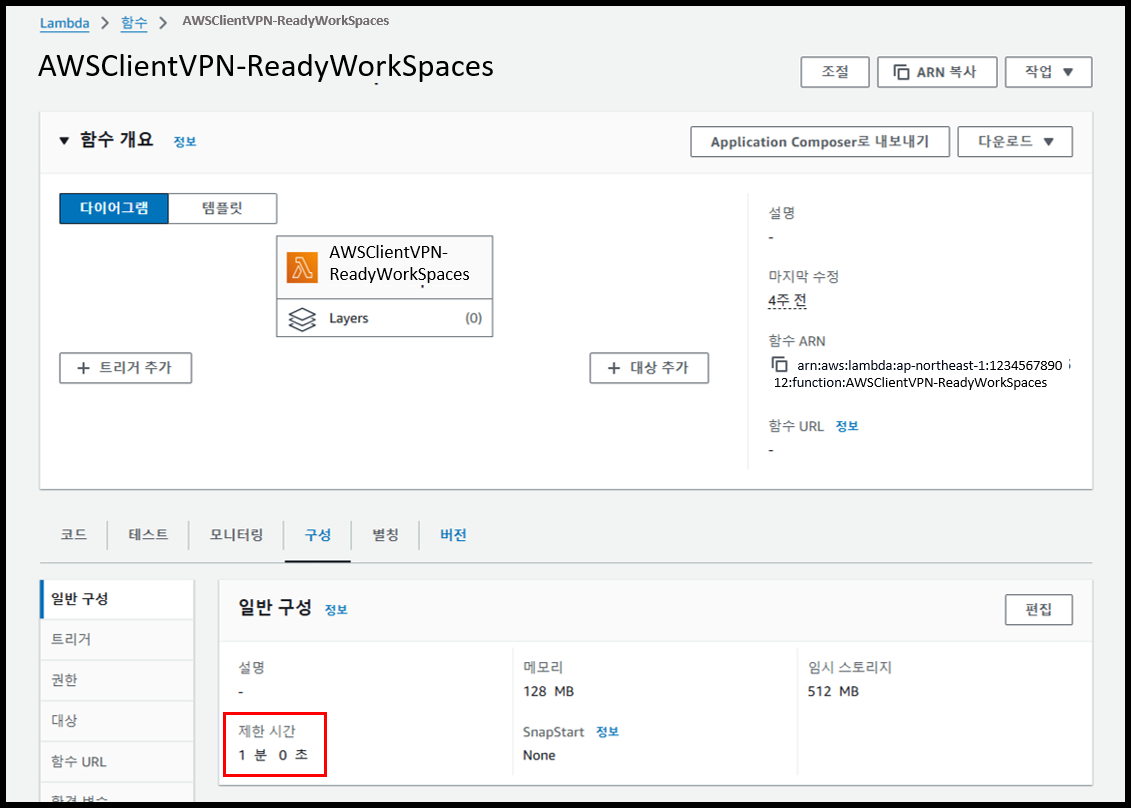Click the function name in diagram box
The height and width of the screenshot is (808, 1131).
coord(400,263)
